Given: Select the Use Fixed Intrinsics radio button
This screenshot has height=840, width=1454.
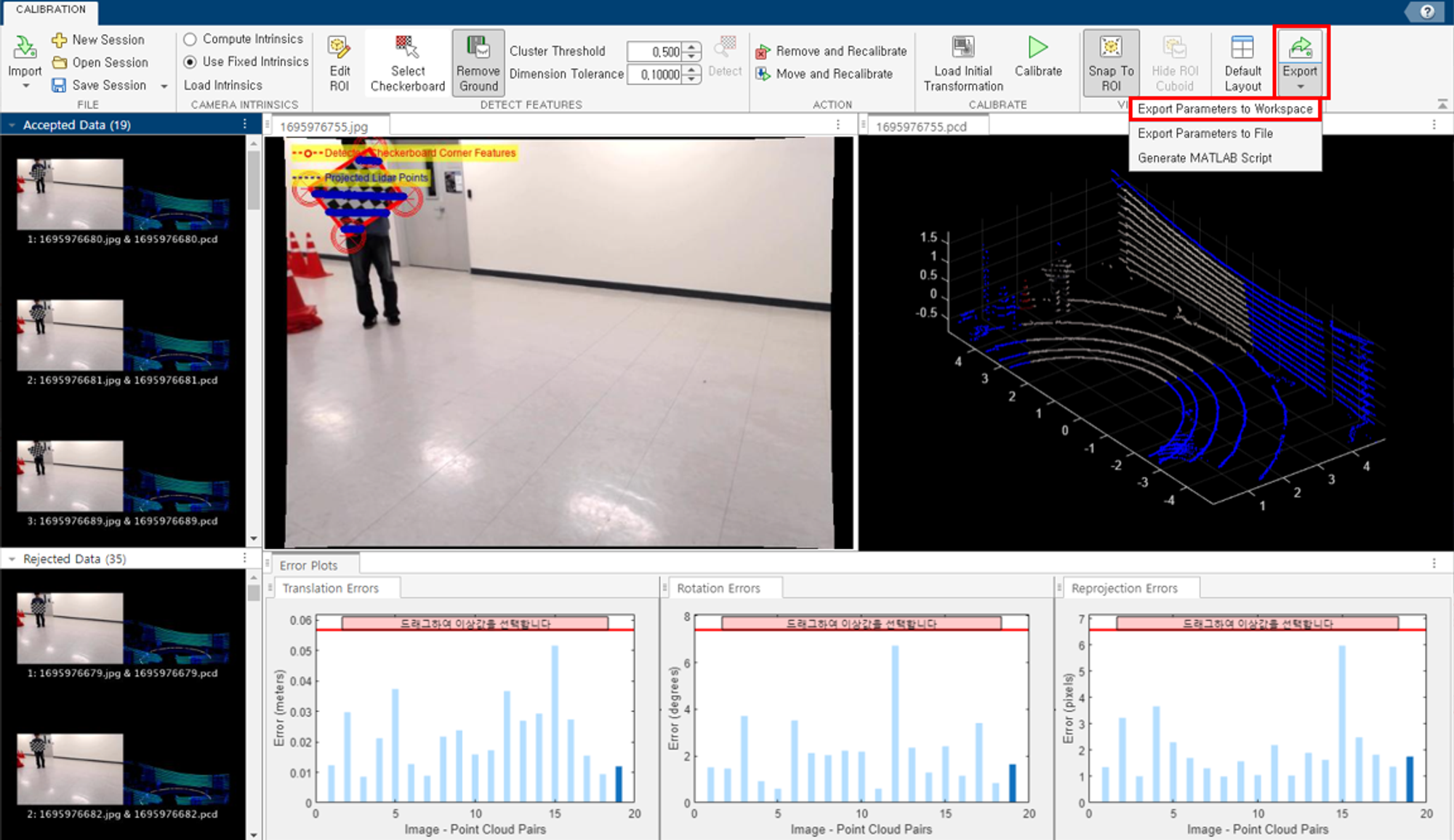Looking at the screenshot, I should [190, 62].
